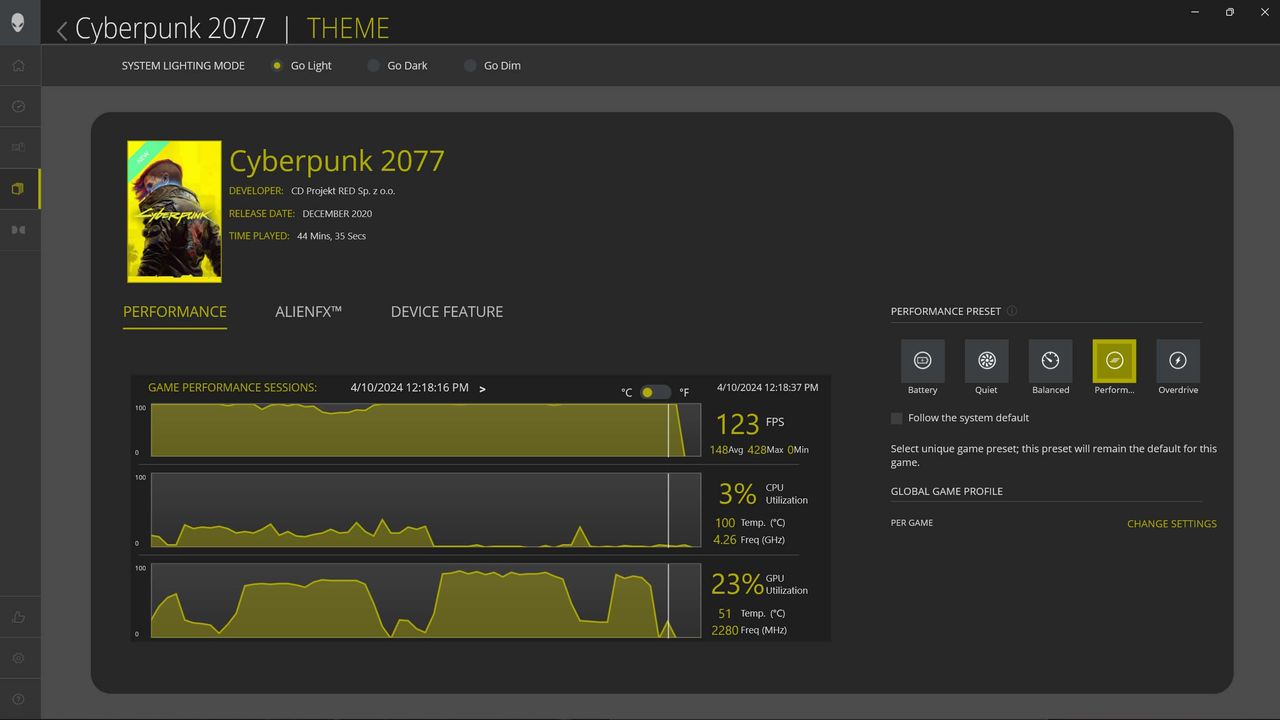Click the GPU frequency 2280 value

[x=725, y=631]
